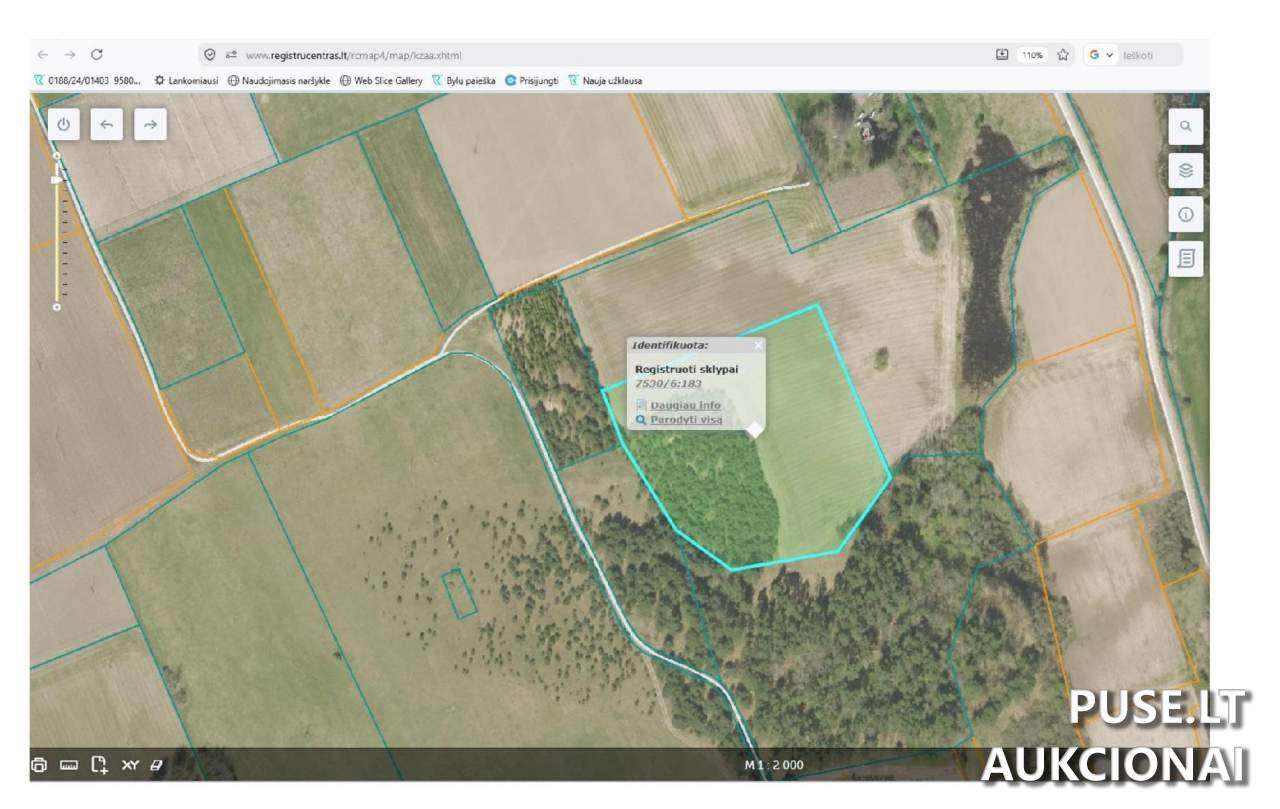Click browser back arrow

(42, 55)
